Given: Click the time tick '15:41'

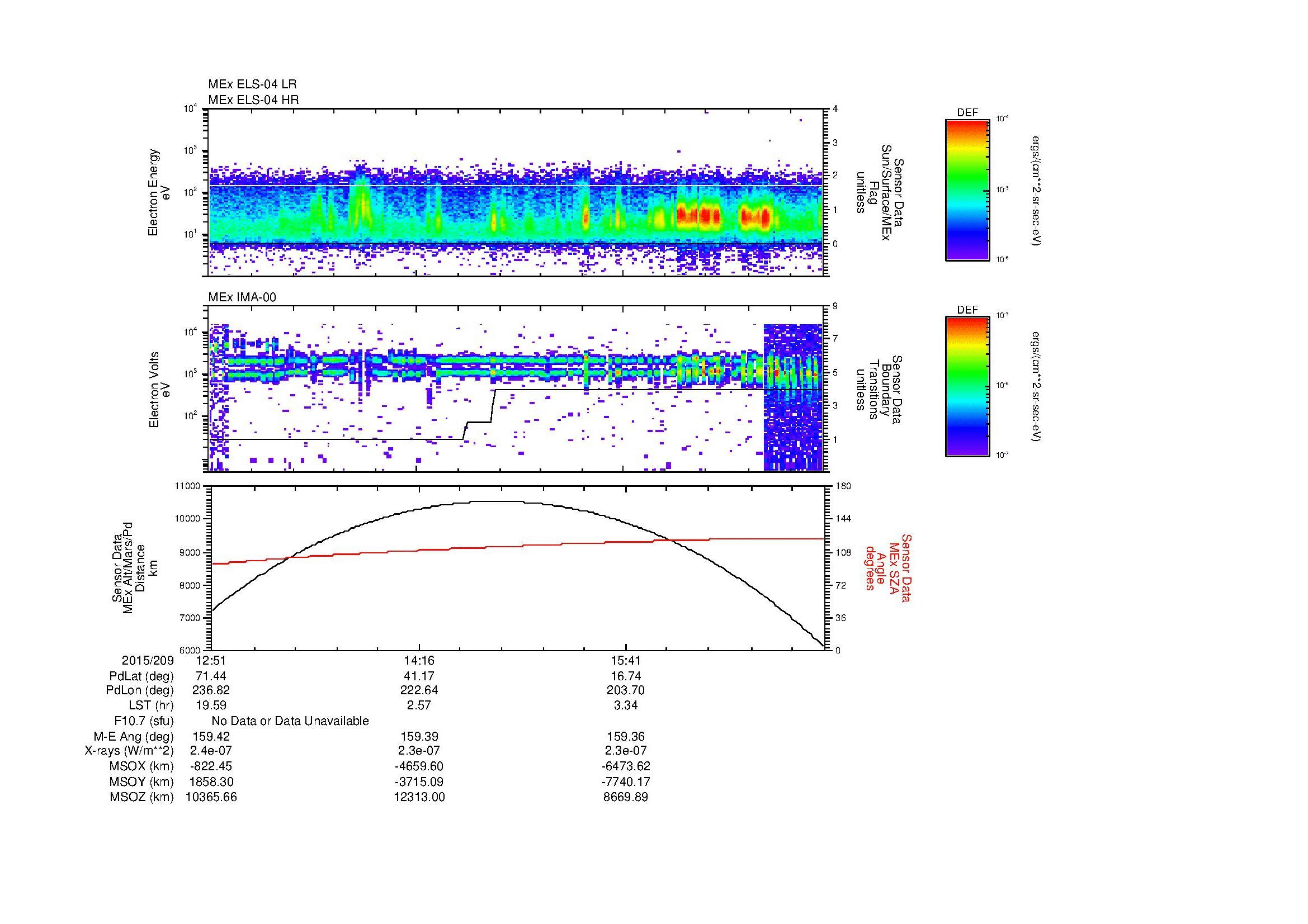Looking at the screenshot, I should (x=626, y=661).
